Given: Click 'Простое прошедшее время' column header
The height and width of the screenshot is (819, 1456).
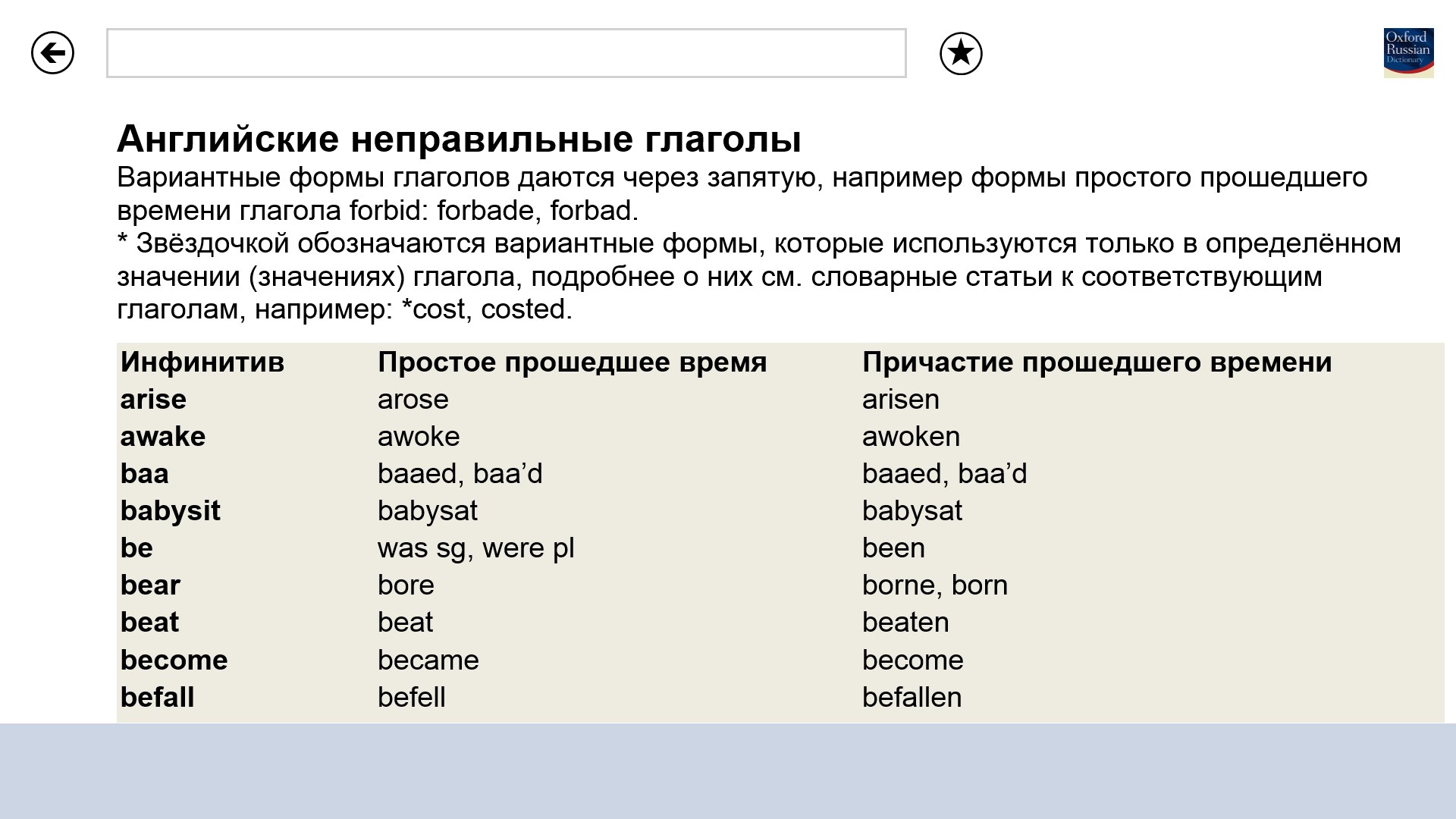Looking at the screenshot, I should tap(572, 362).
